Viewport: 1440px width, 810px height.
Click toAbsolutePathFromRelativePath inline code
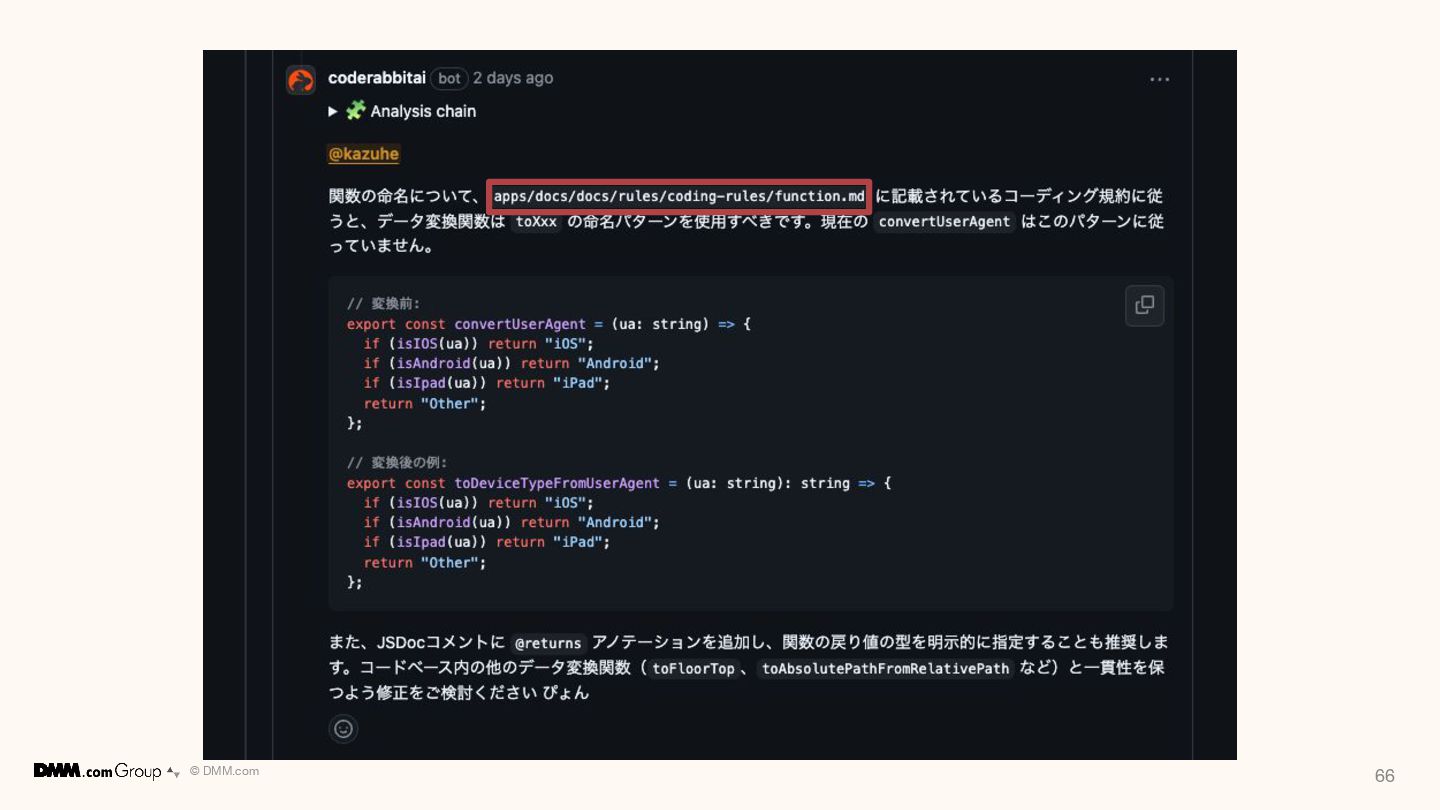[x=885, y=668]
